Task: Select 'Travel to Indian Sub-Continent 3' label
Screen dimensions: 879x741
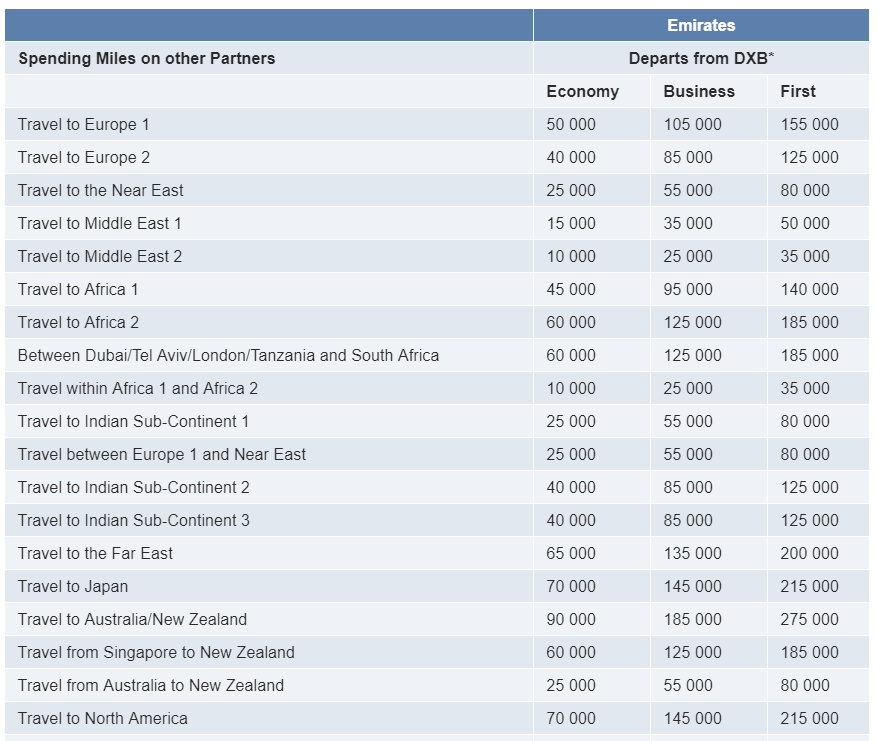Action: point(133,521)
